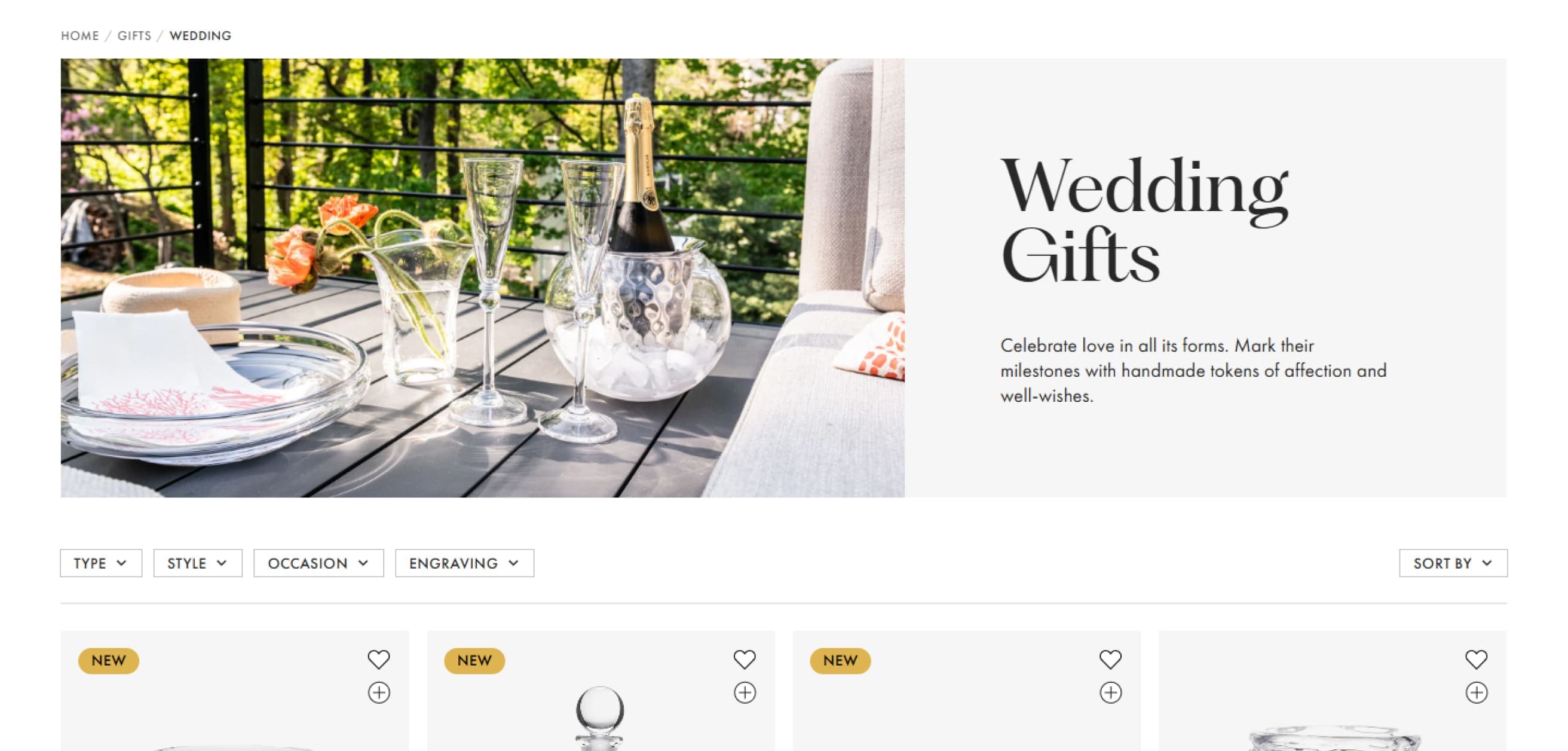Click the NEW badge on first product
The width and height of the screenshot is (1568, 751).
108,661
